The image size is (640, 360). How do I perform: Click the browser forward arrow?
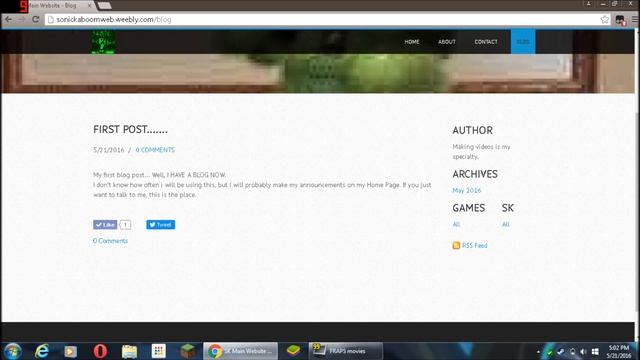[22, 19]
